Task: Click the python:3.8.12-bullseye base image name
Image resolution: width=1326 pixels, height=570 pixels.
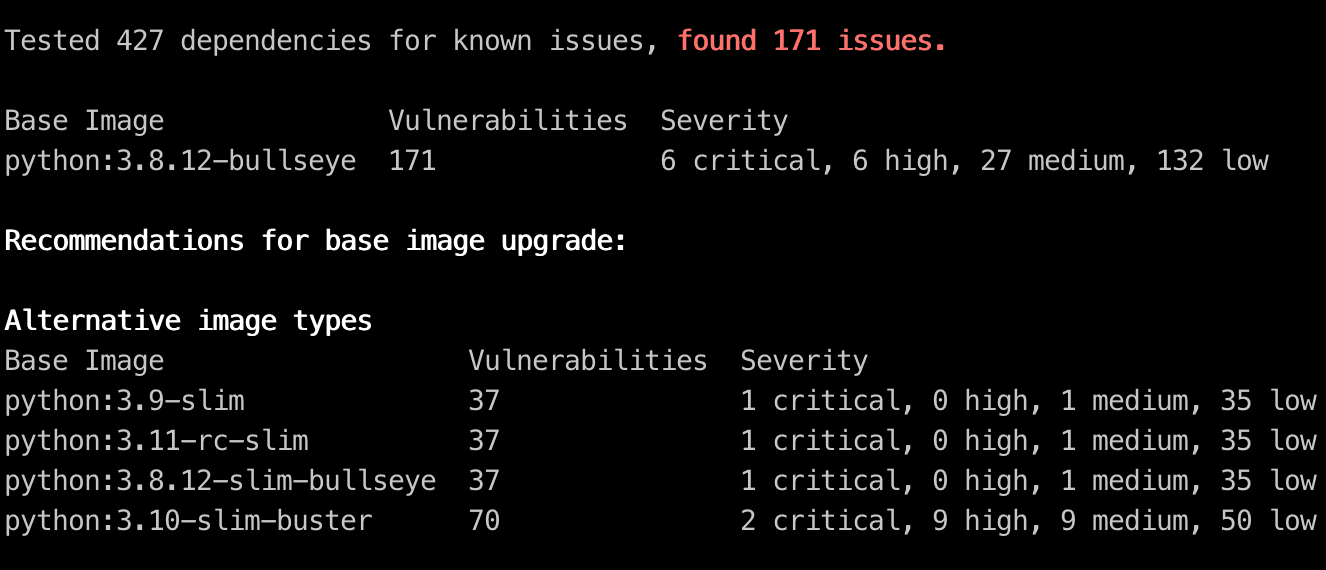Action: 180,161
